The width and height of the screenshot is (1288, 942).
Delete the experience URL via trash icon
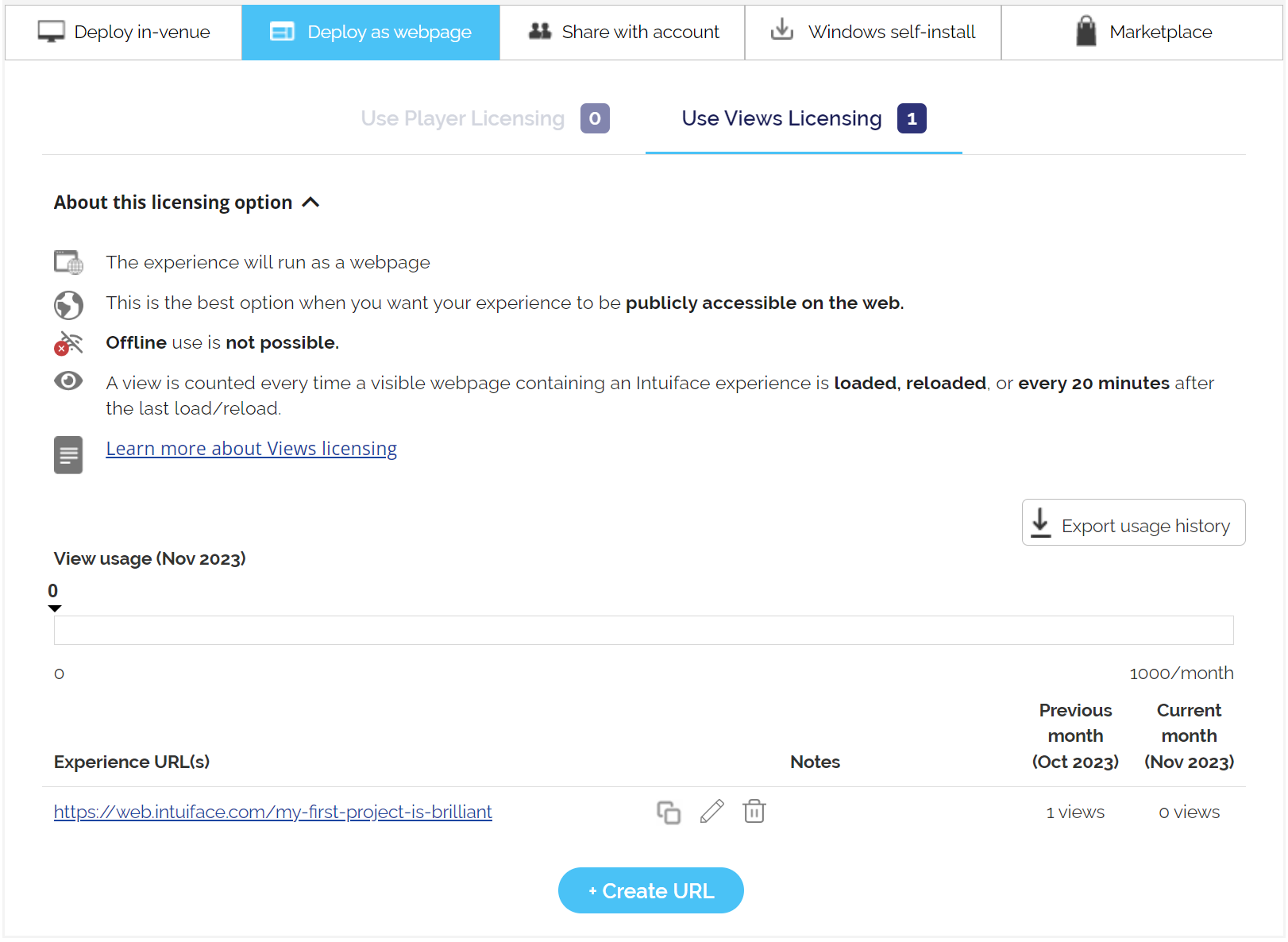[x=754, y=812]
